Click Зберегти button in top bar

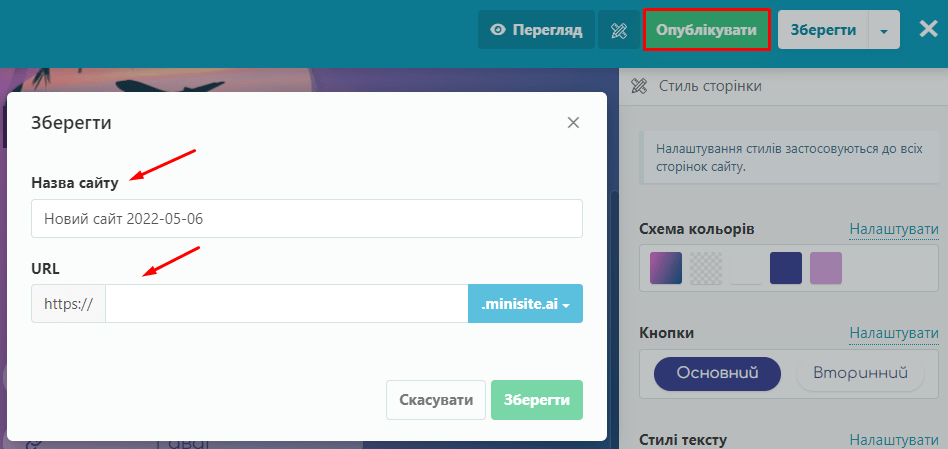coord(823,30)
